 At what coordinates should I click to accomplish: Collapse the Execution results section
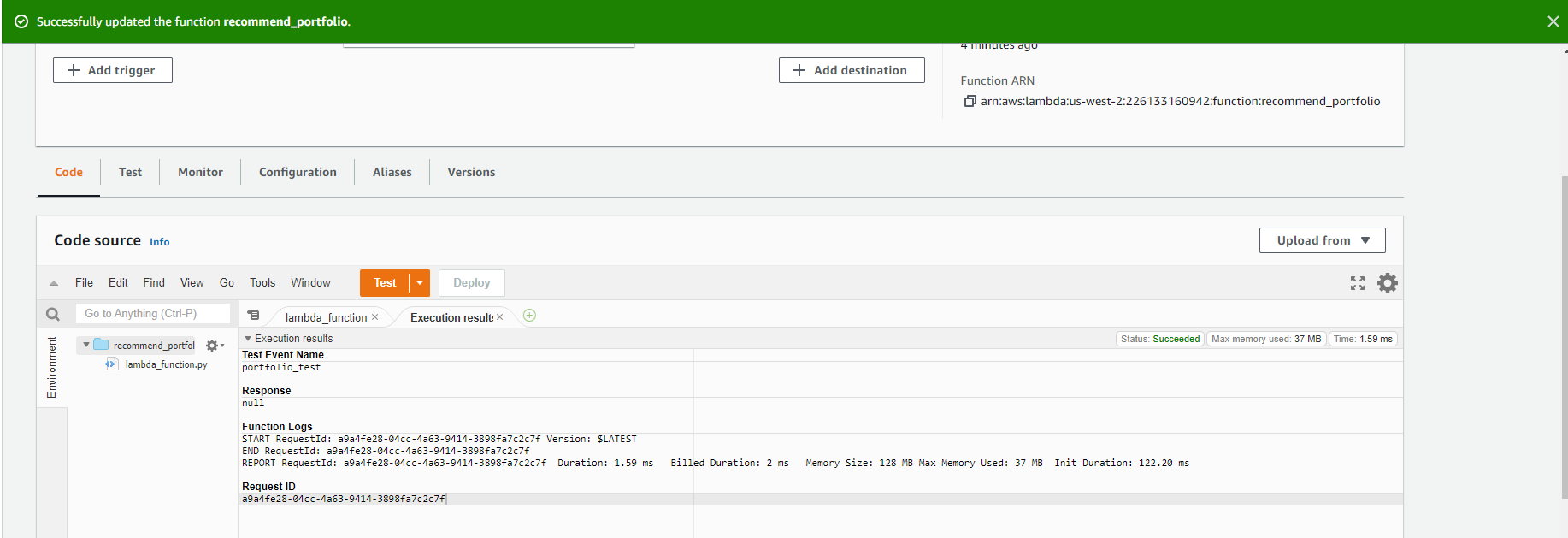(248, 339)
